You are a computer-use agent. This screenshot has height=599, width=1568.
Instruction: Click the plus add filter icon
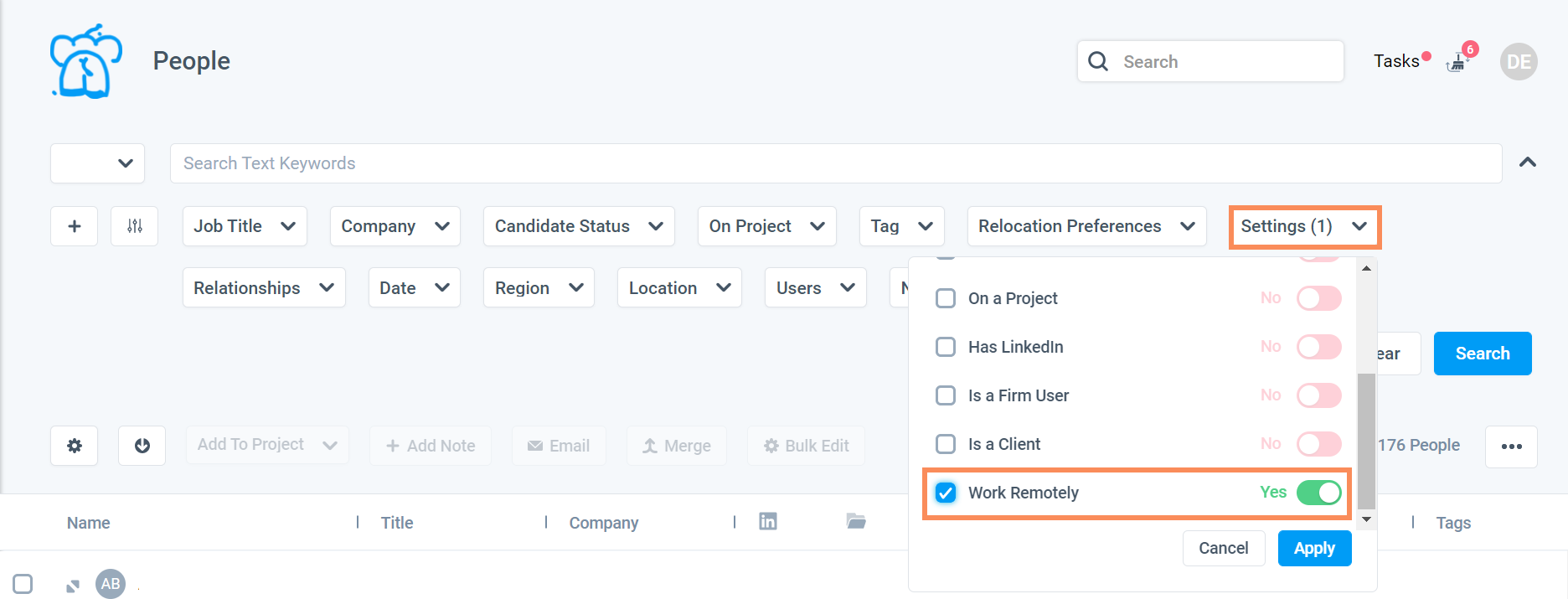pyautogui.click(x=75, y=226)
